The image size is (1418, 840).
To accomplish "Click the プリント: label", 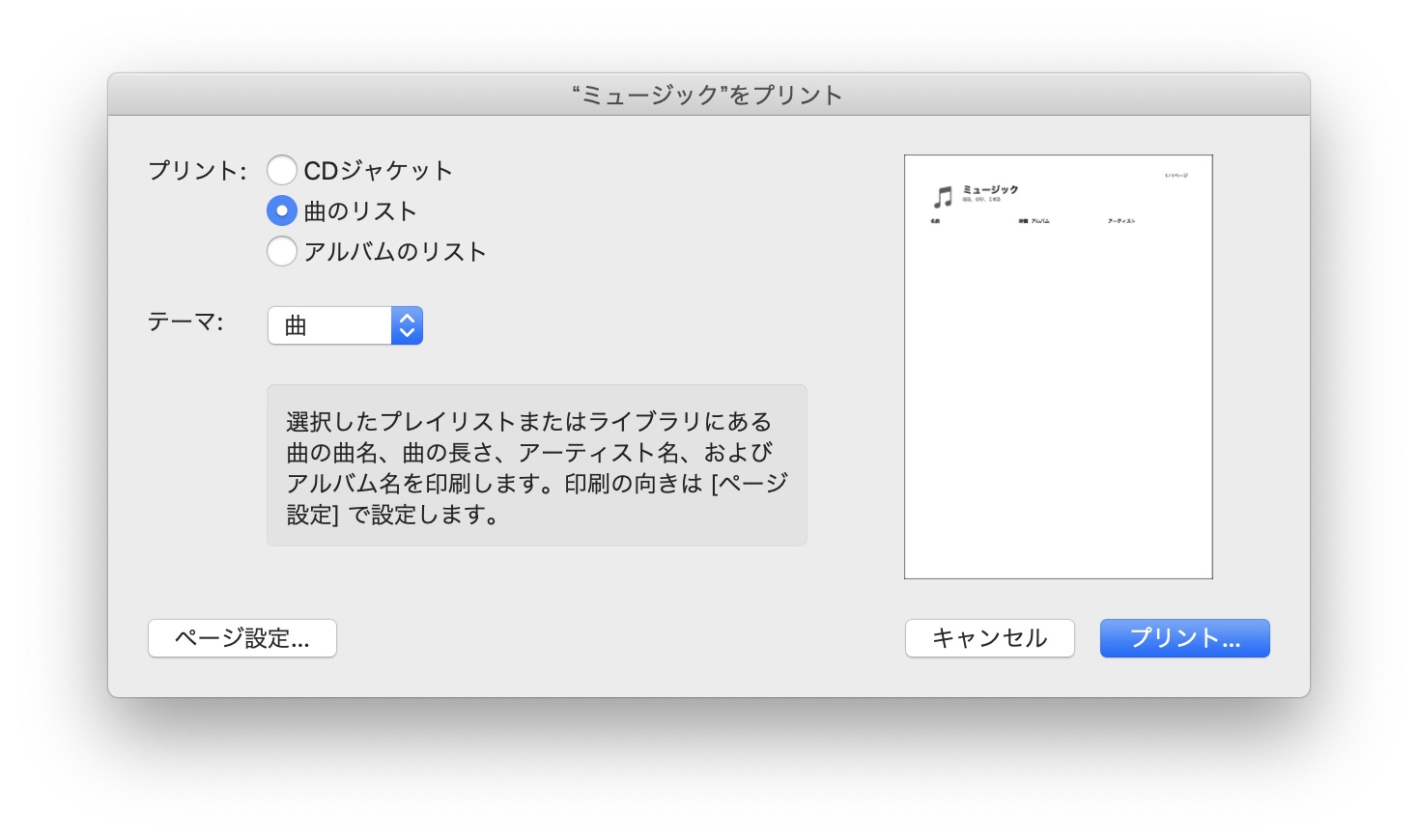I will (x=197, y=171).
